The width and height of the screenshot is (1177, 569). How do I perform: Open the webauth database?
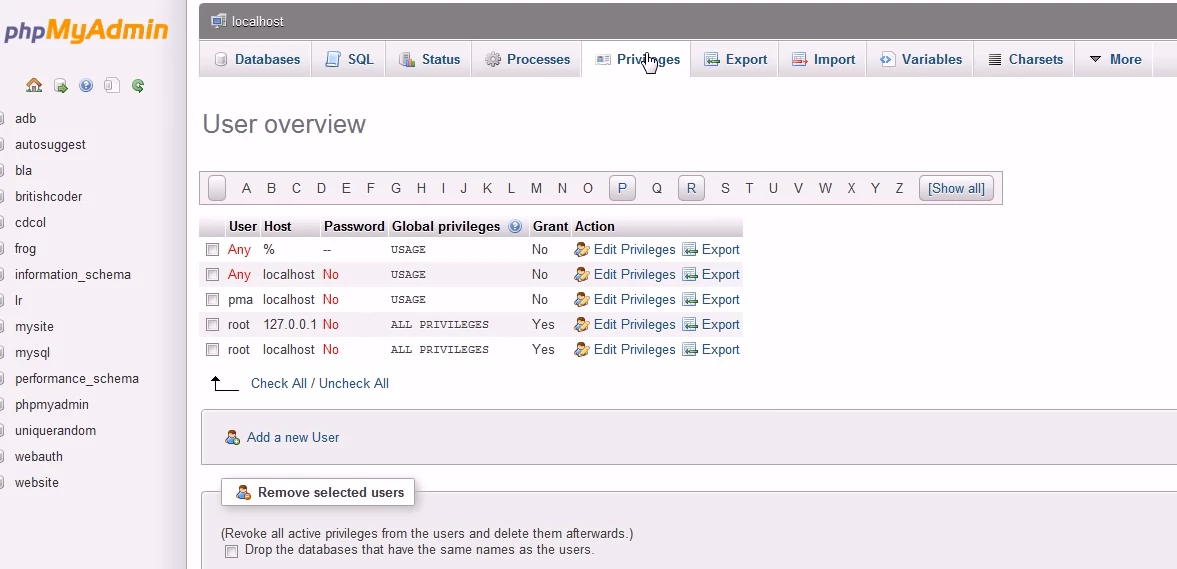[x=39, y=456]
